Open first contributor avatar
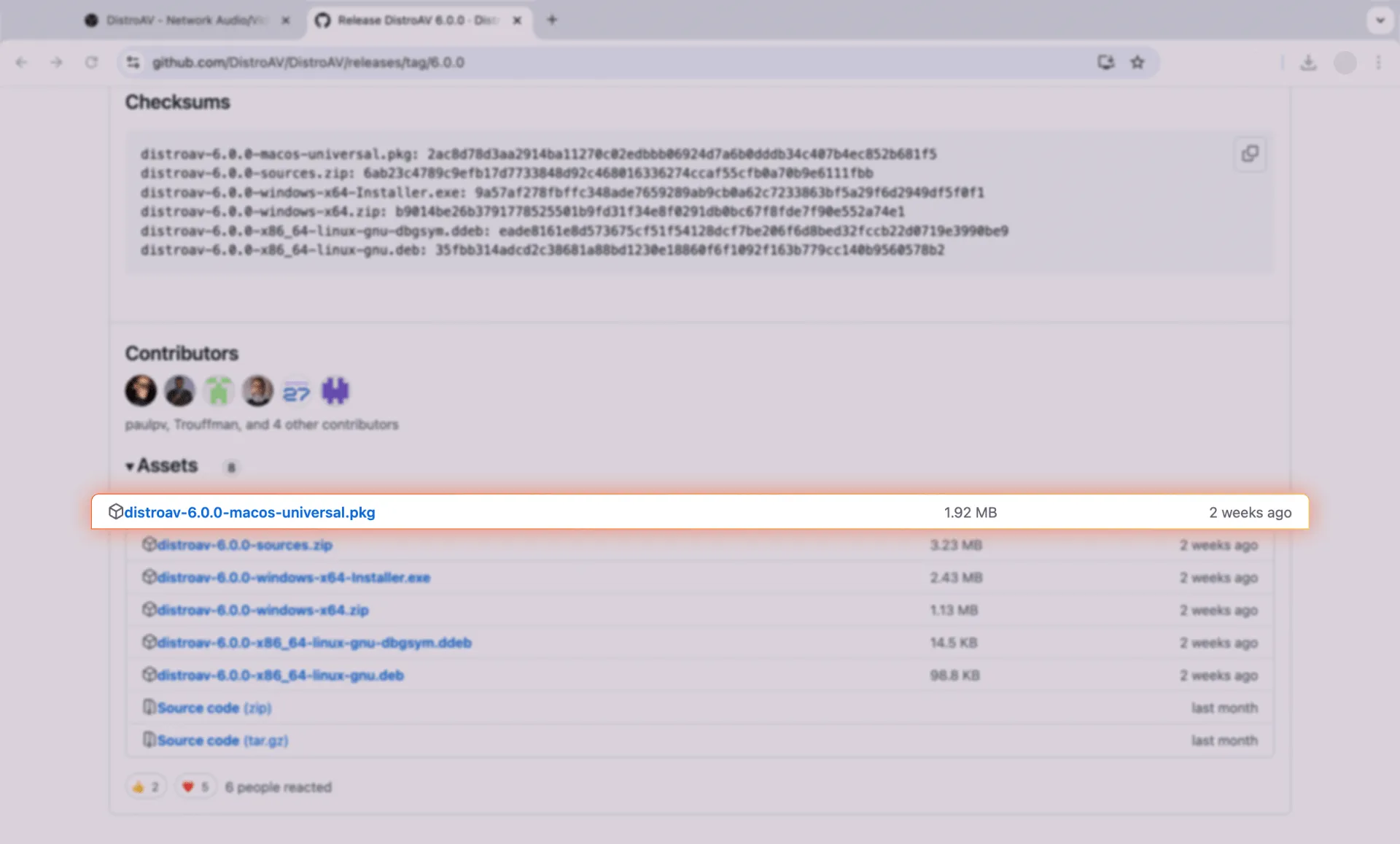The height and width of the screenshot is (844, 1400). 141,391
